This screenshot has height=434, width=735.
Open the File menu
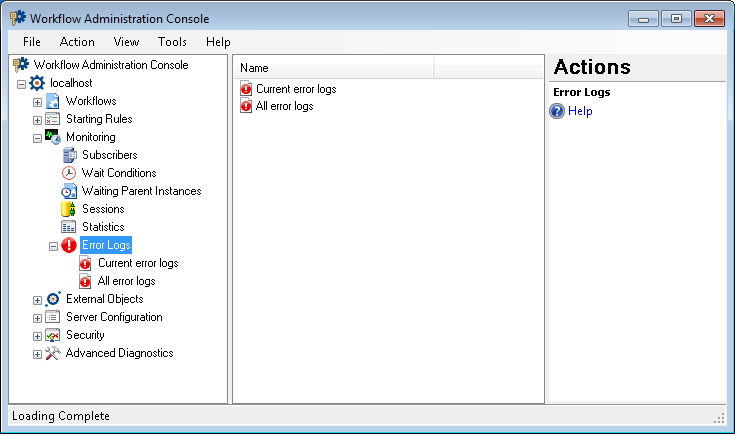tap(32, 42)
